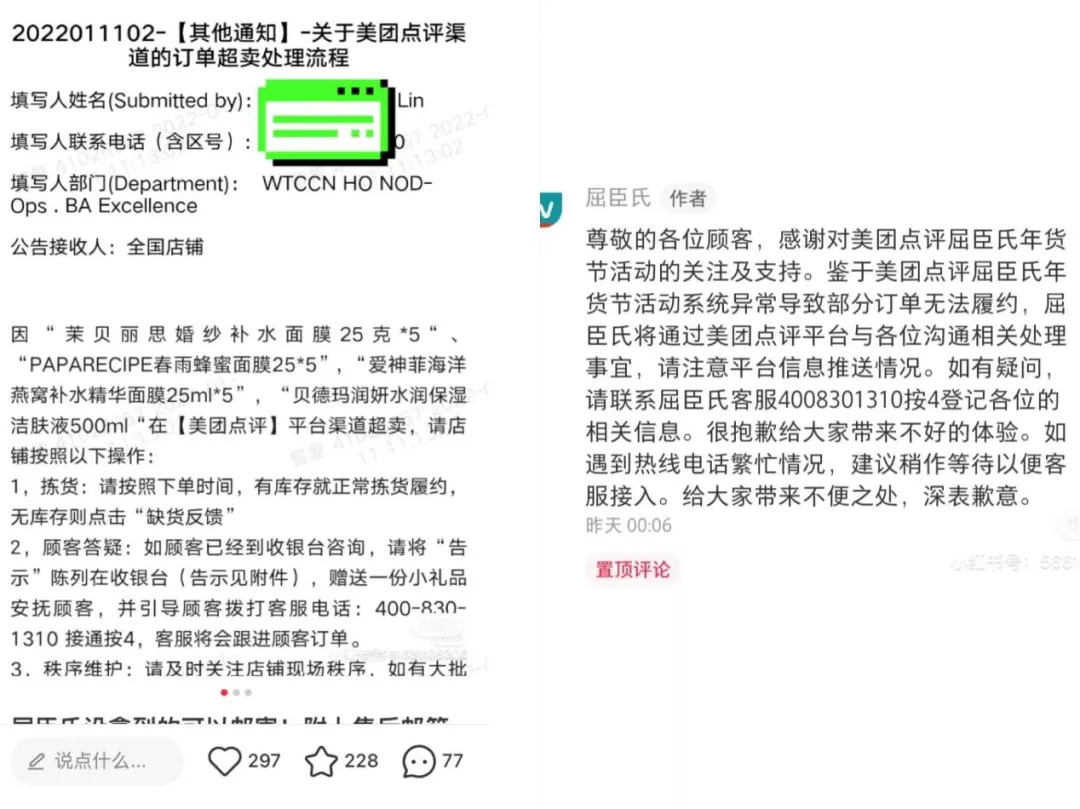Click the 屈臣氏 author avatar
This screenshot has width=1080, height=809.
(550, 209)
